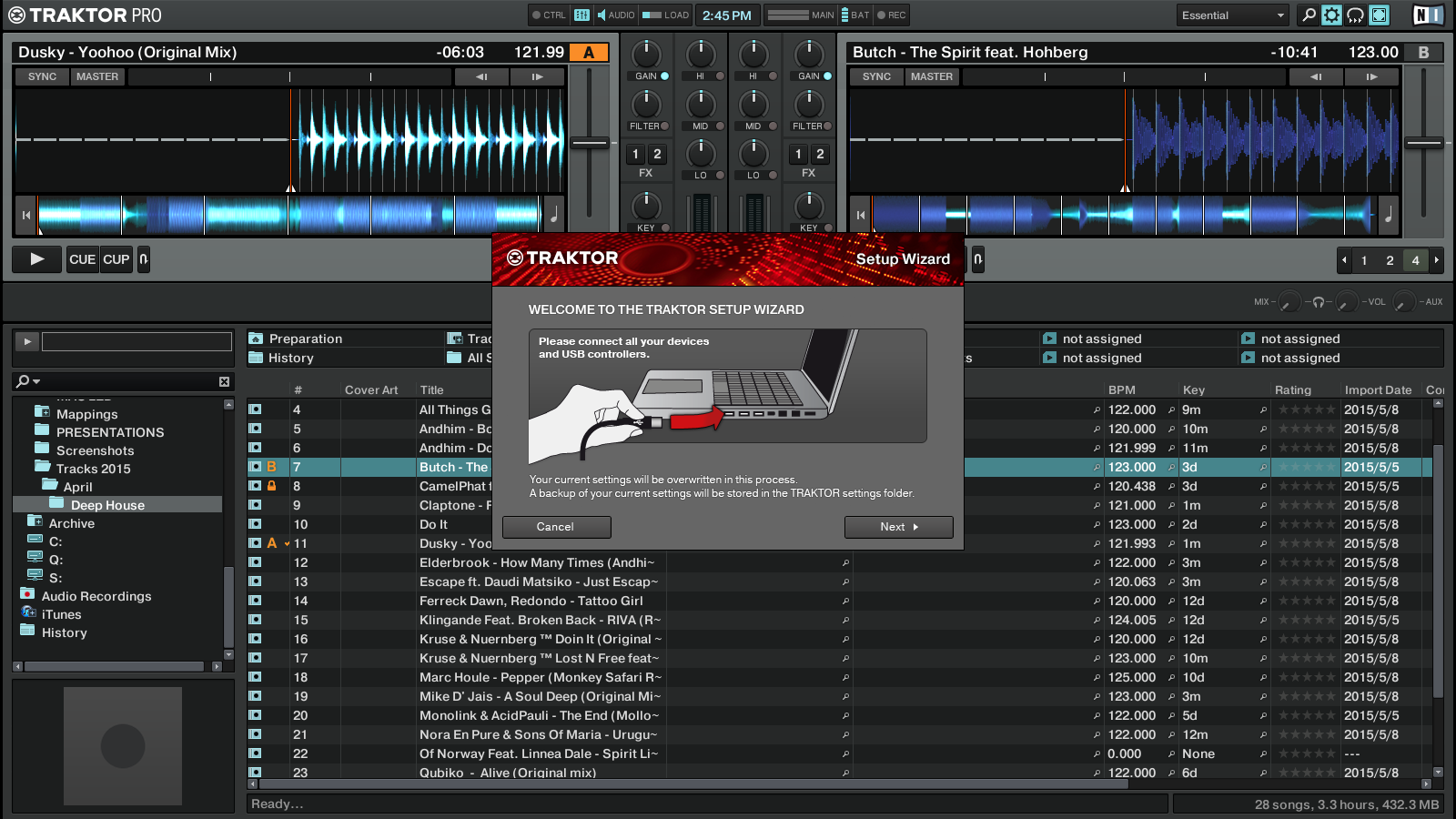Click the AUDIO indicator in header
Viewport: 1456px width, 819px height.
click(616, 15)
